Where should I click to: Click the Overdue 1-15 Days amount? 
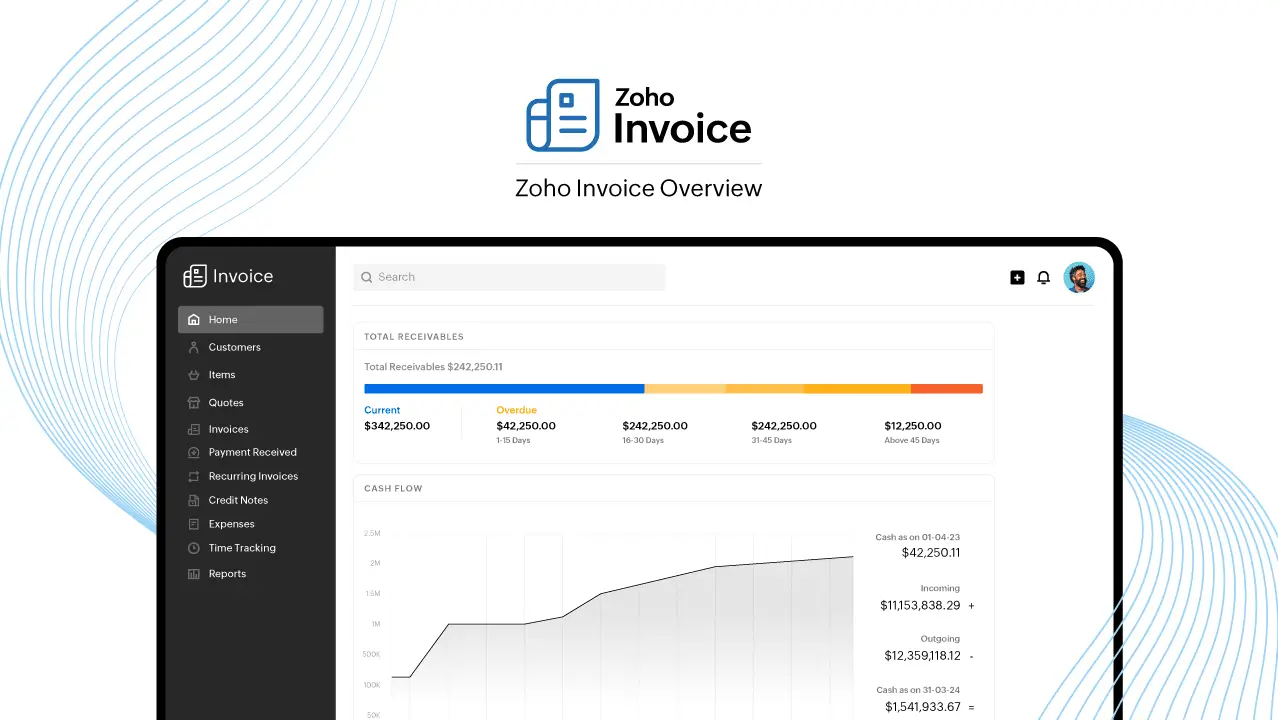[x=525, y=426]
